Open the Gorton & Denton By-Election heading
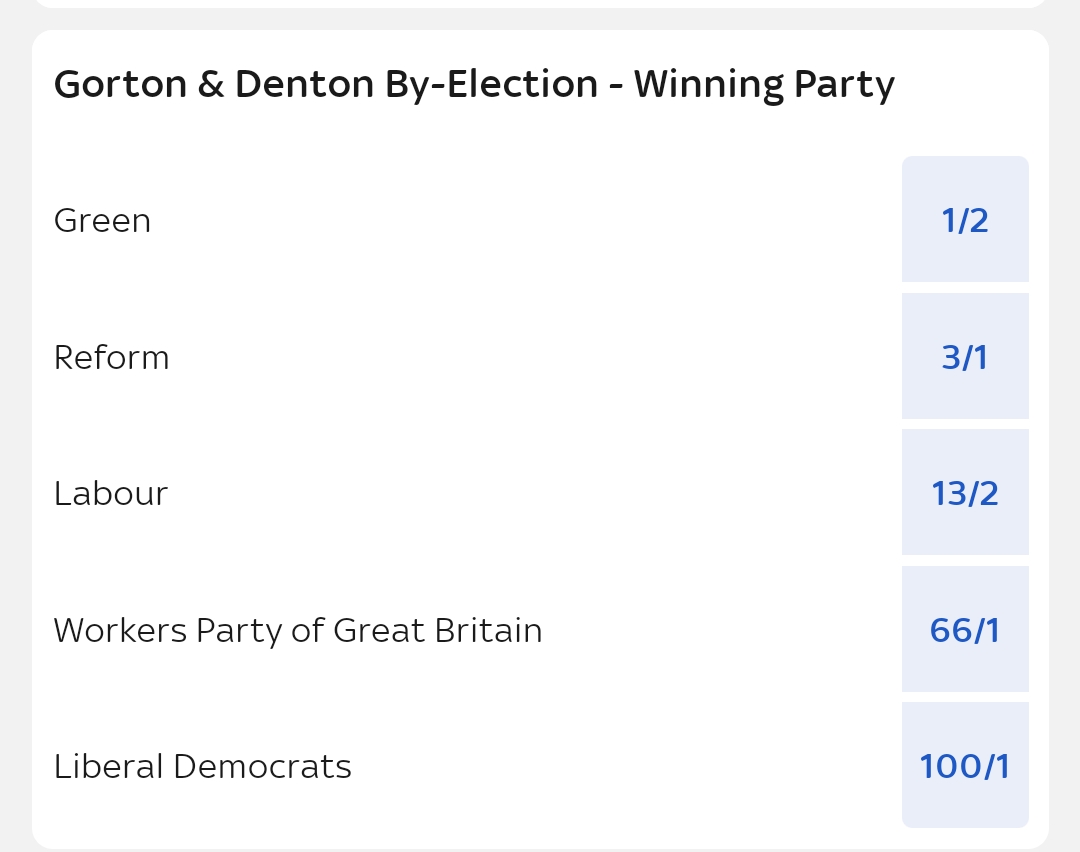This screenshot has width=1080, height=852. point(325,85)
